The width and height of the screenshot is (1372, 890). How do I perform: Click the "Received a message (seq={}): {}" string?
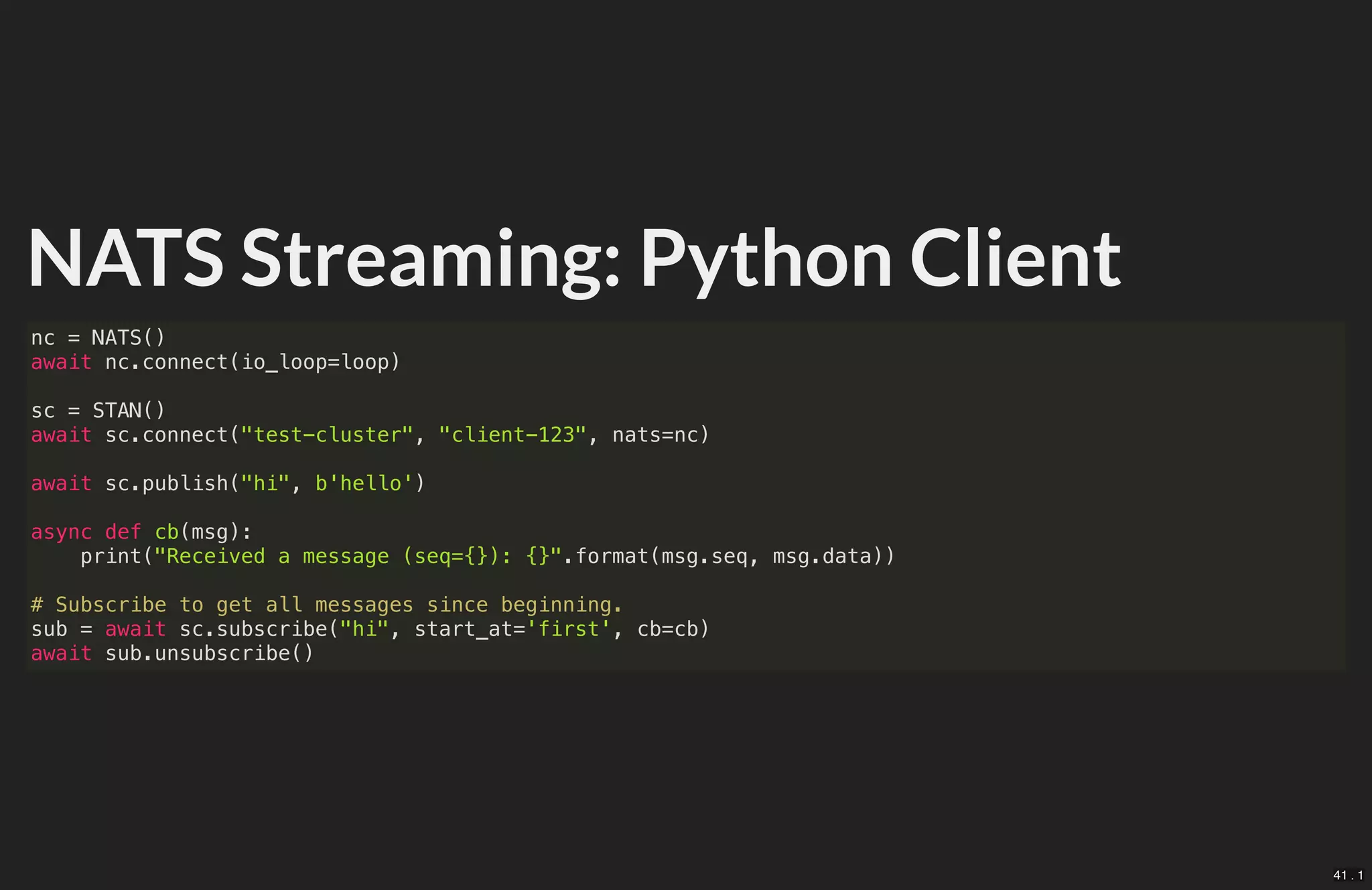pyautogui.click(x=358, y=557)
